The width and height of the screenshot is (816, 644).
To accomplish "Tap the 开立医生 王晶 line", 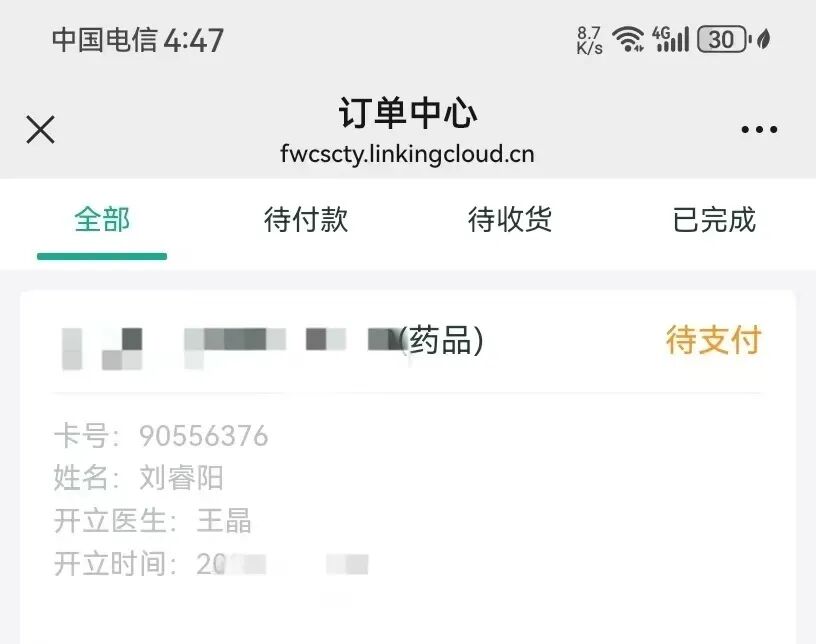I will click(152, 521).
